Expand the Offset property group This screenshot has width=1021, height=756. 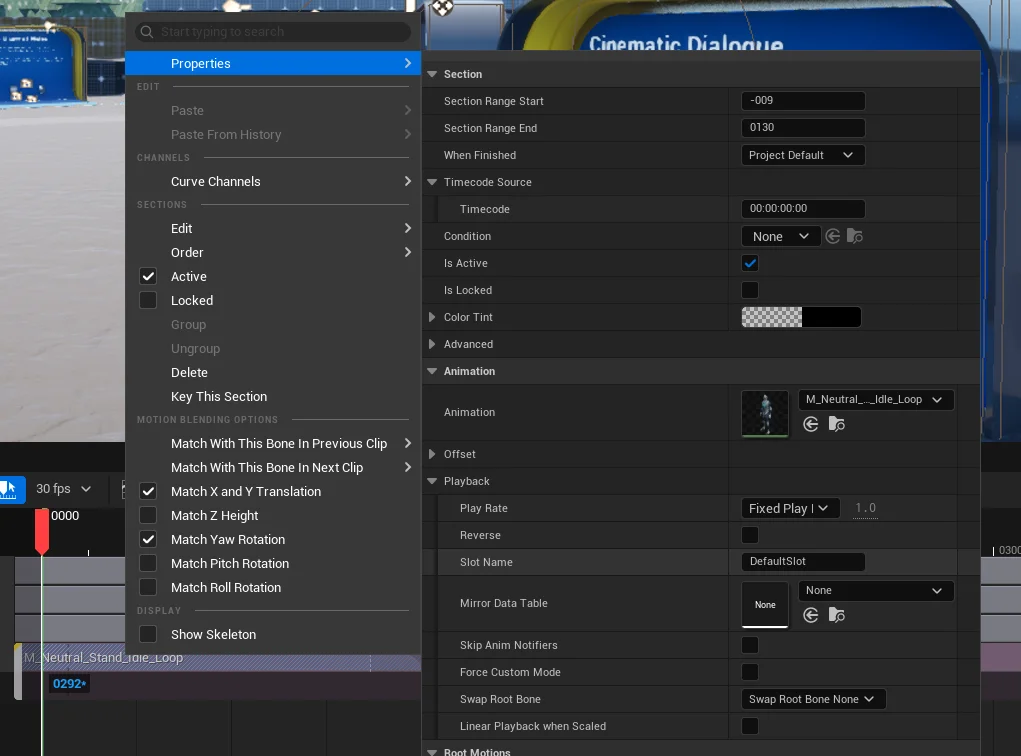(x=432, y=454)
